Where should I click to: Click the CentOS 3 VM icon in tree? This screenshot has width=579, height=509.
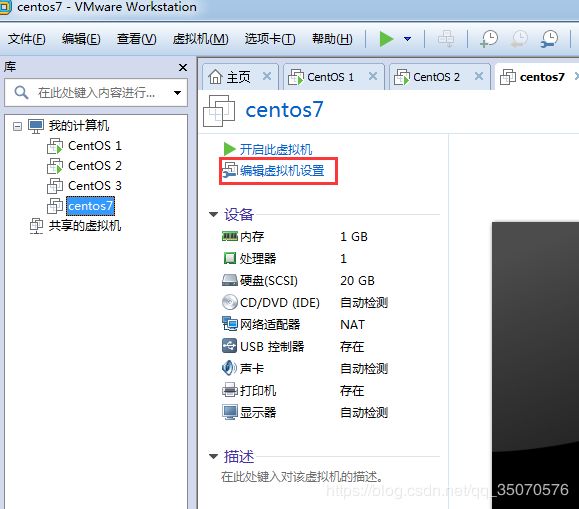tap(55, 186)
